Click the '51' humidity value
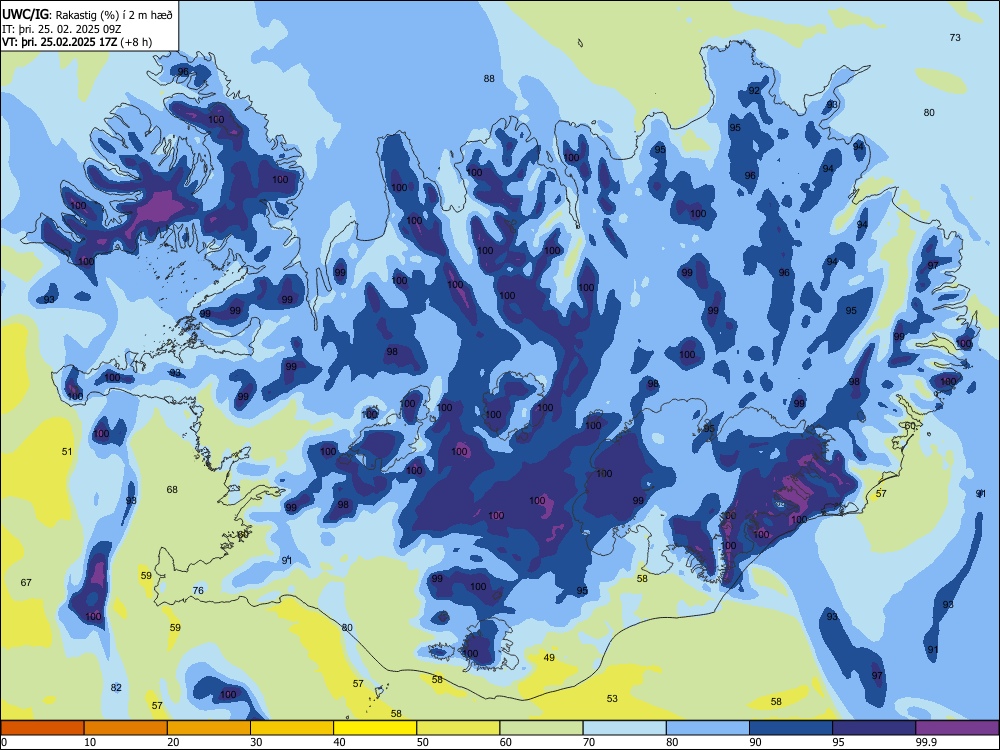 (67, 452)
